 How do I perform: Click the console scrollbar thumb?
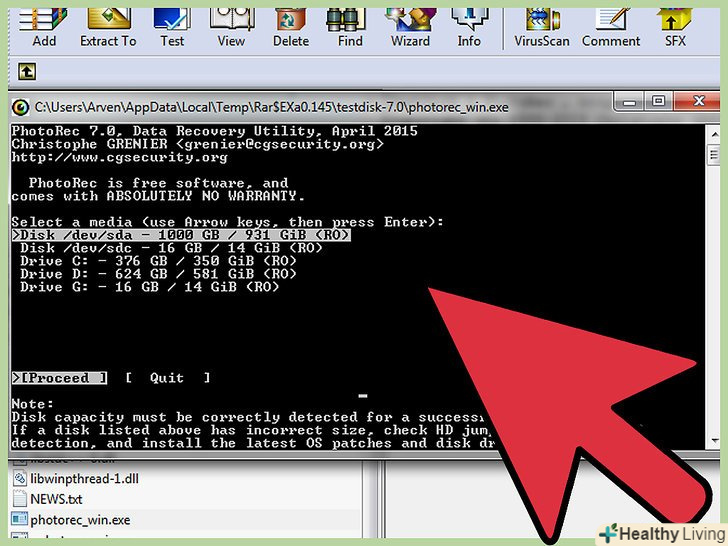point(714,154)
